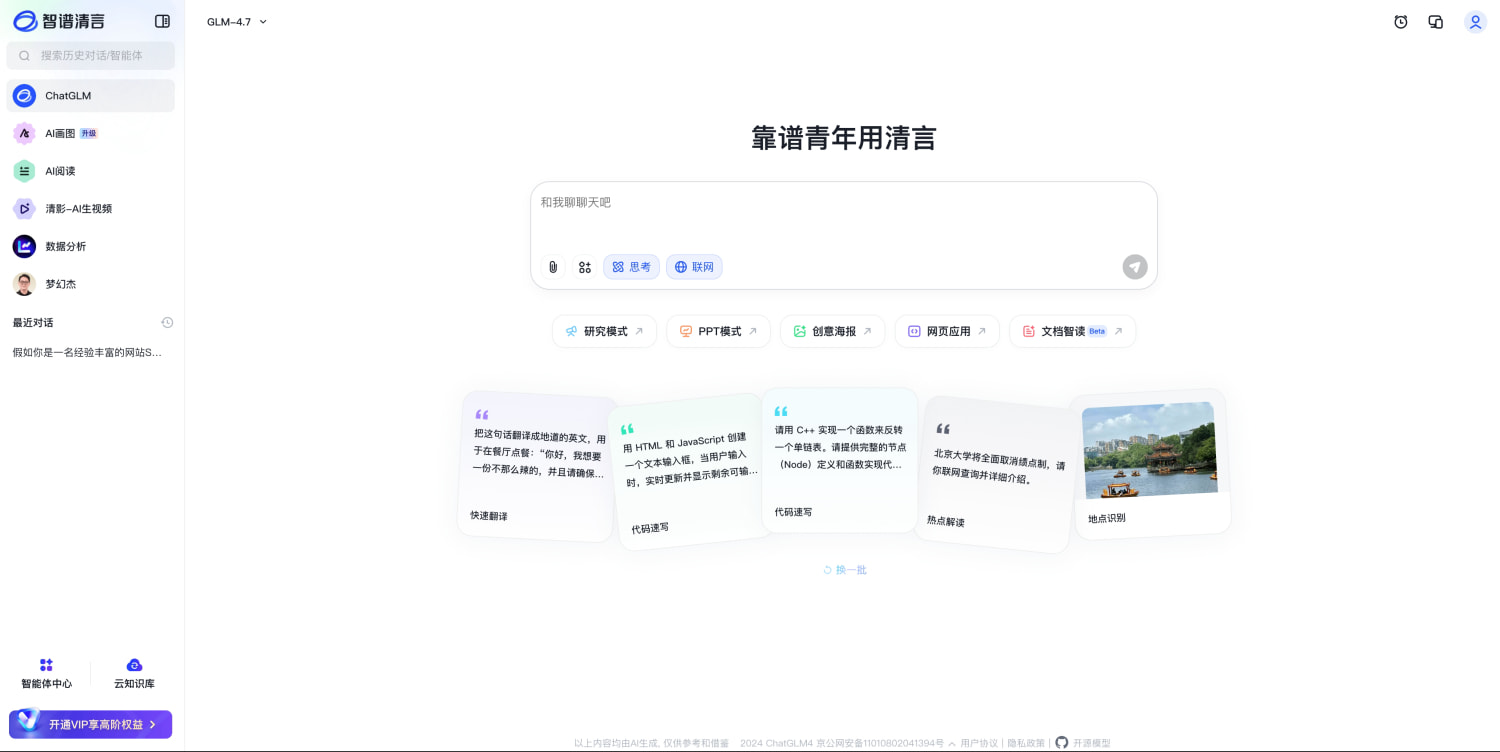Click the AI画图 icon
1500x752 pixels.
24,133
